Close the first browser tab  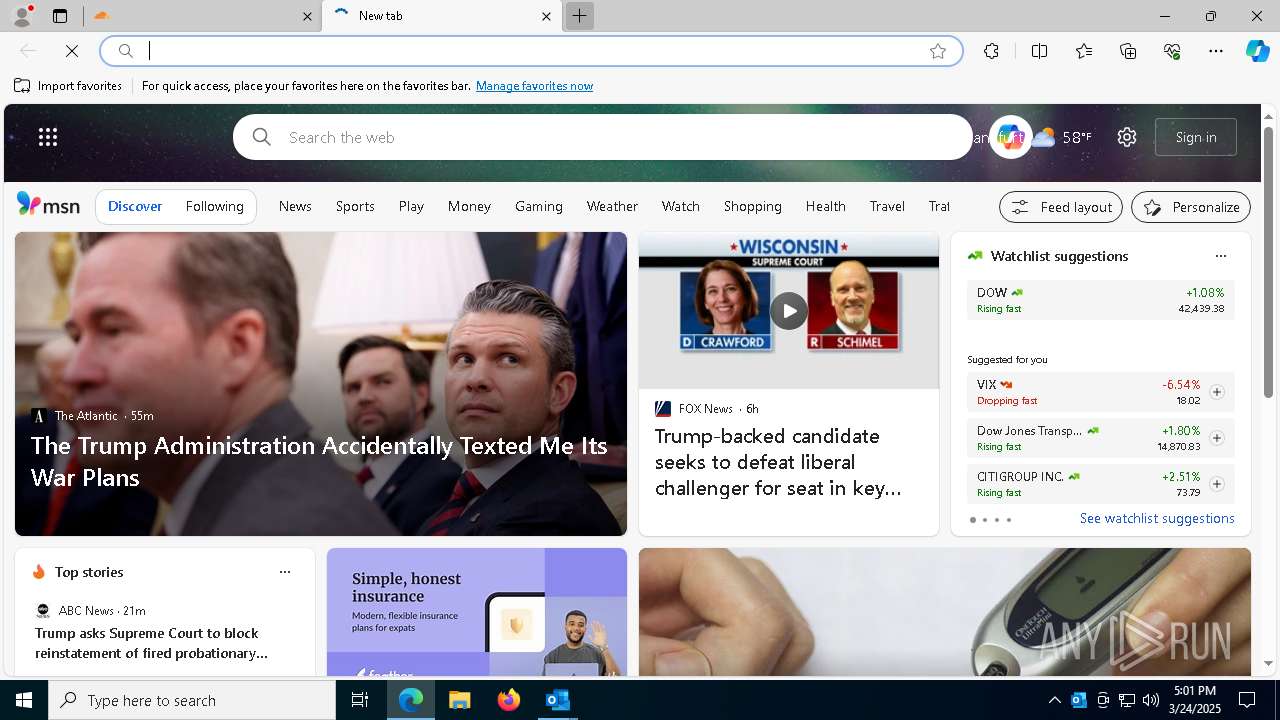tap(308, 16)
